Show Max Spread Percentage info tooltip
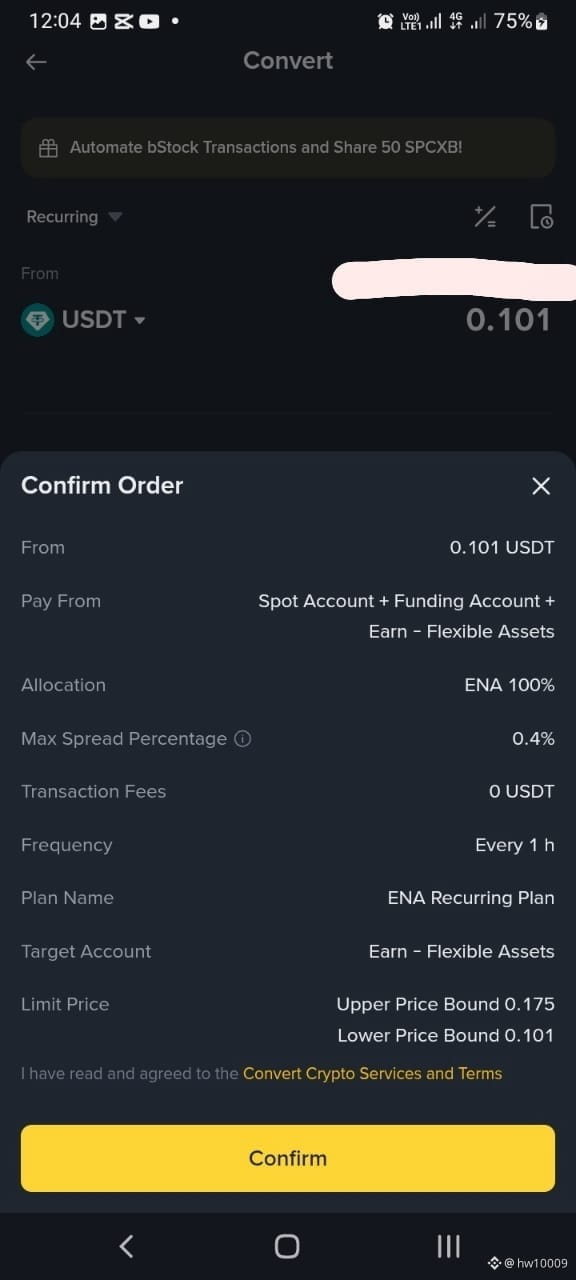Screen dimensions: 576x1280 coord(242,739)
